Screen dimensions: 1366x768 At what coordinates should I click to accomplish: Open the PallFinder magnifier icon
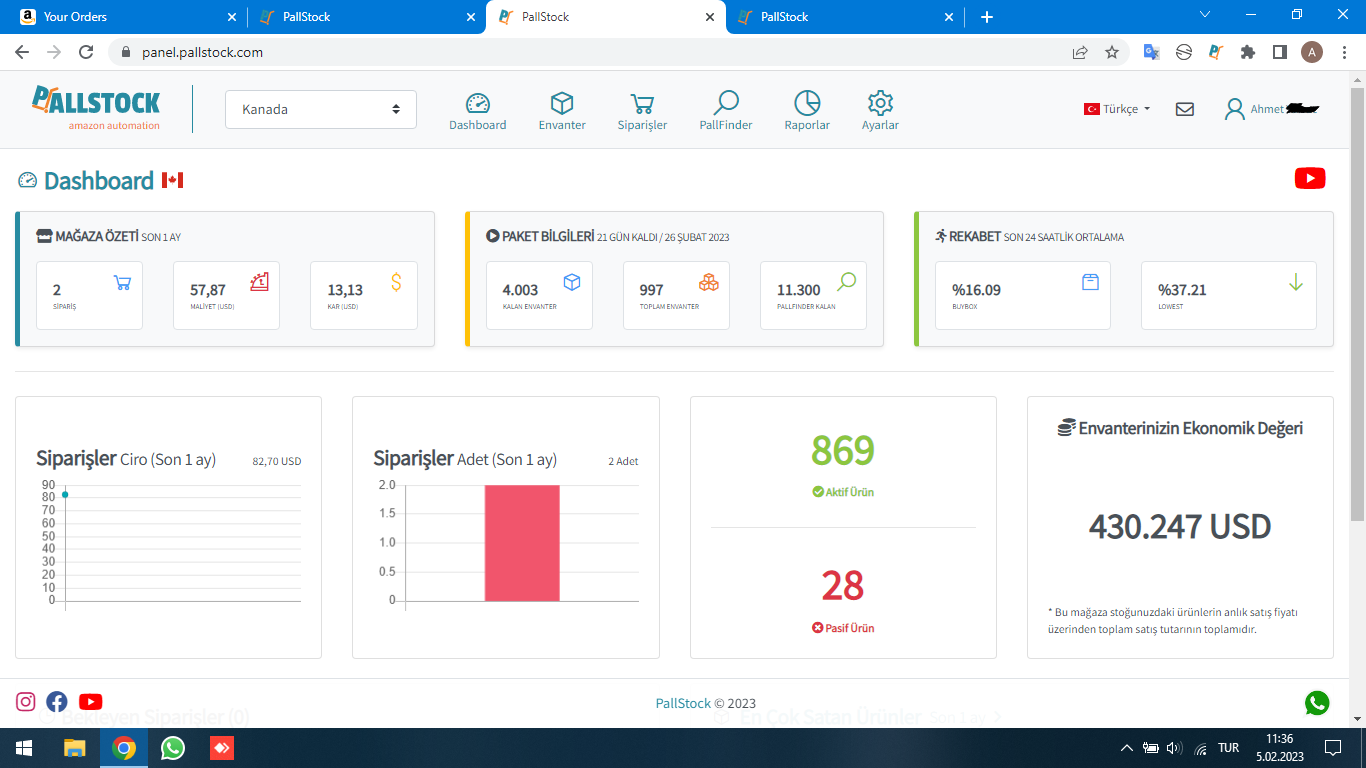coord(726,103)
